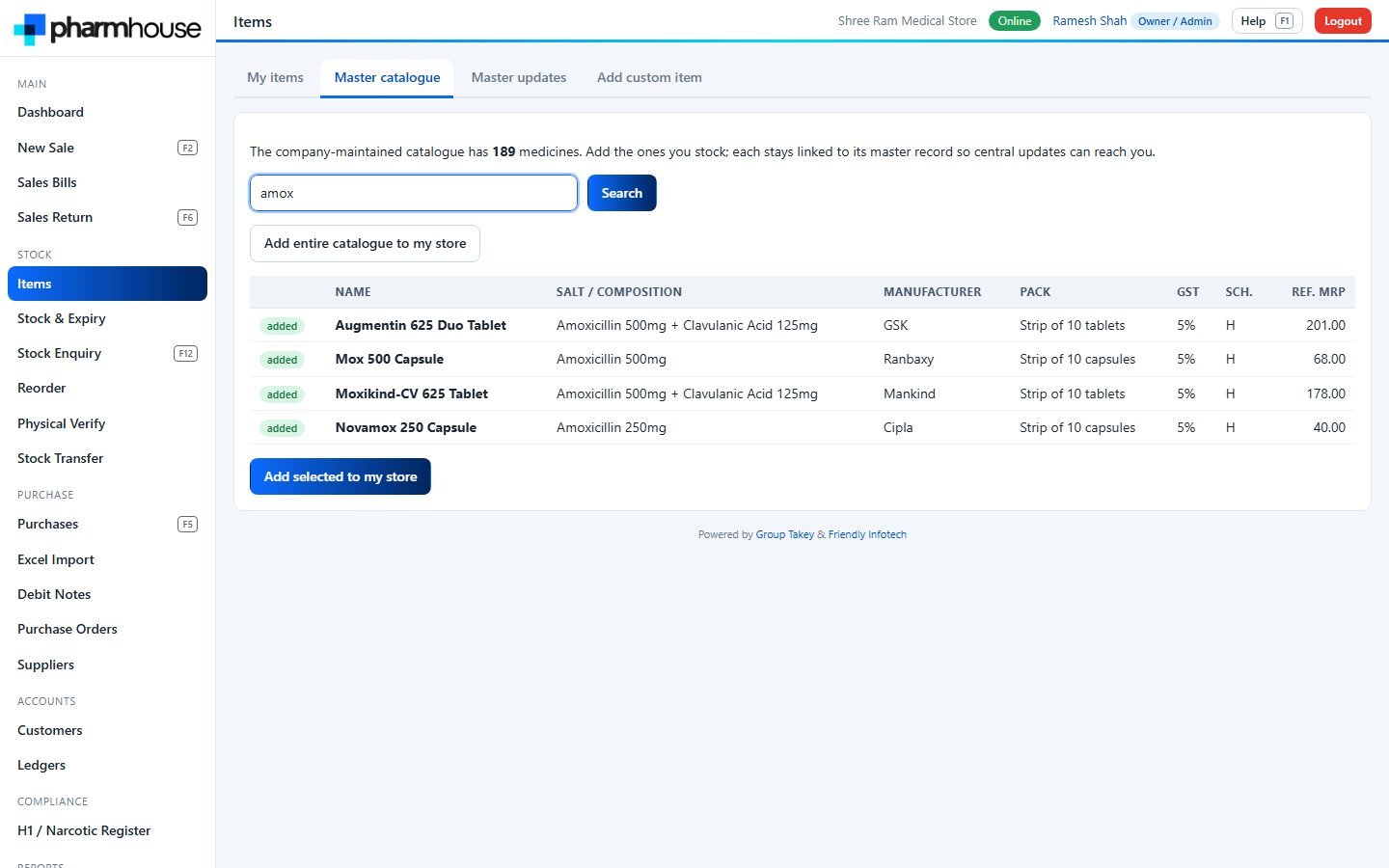Screen dimensions: 1389x868
Task: Click the Ranbaxy manufacturer cell
Action: [x=909, y=359]
